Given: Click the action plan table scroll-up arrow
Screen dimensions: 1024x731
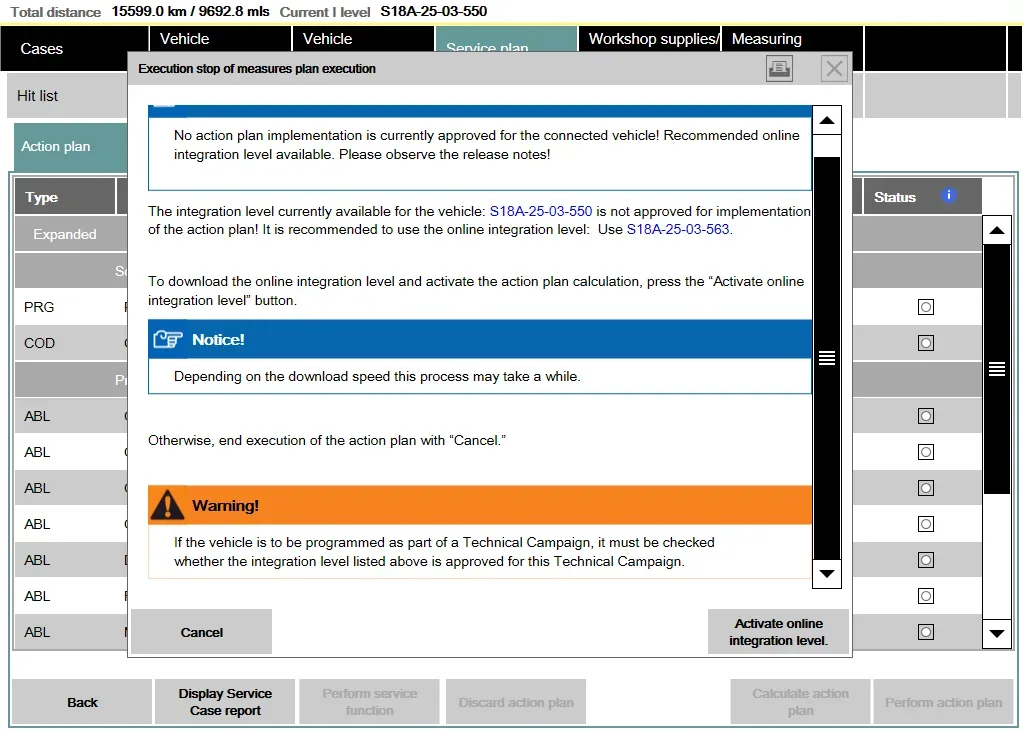Looking at the screenshot, I should pos(997,230).
